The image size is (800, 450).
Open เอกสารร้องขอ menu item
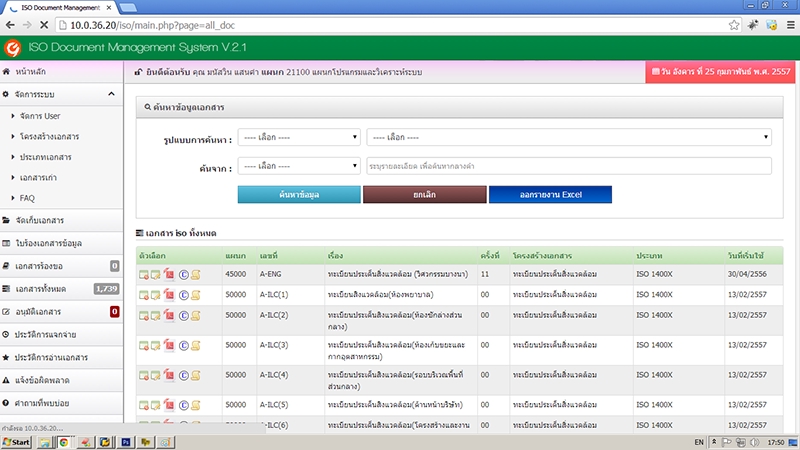61,266
